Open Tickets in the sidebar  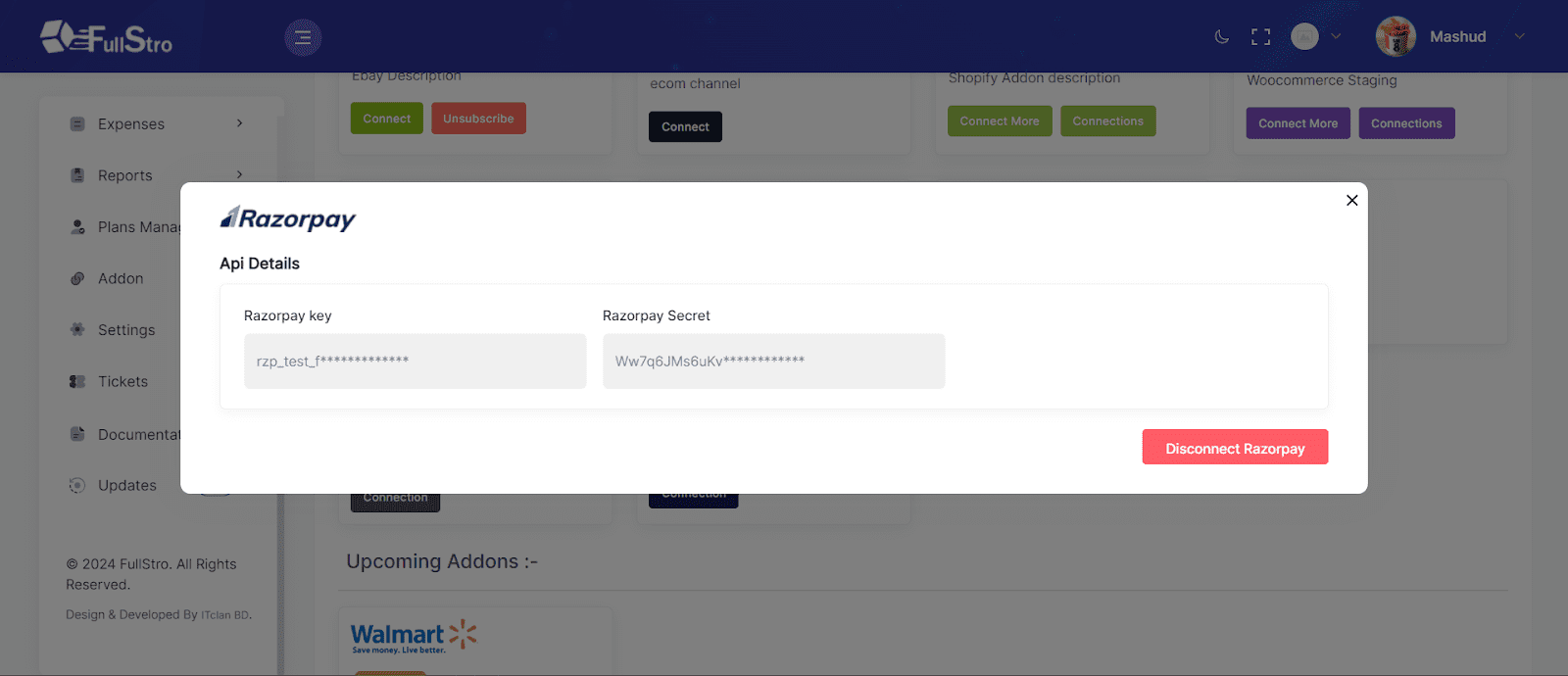tap(122, 382)
